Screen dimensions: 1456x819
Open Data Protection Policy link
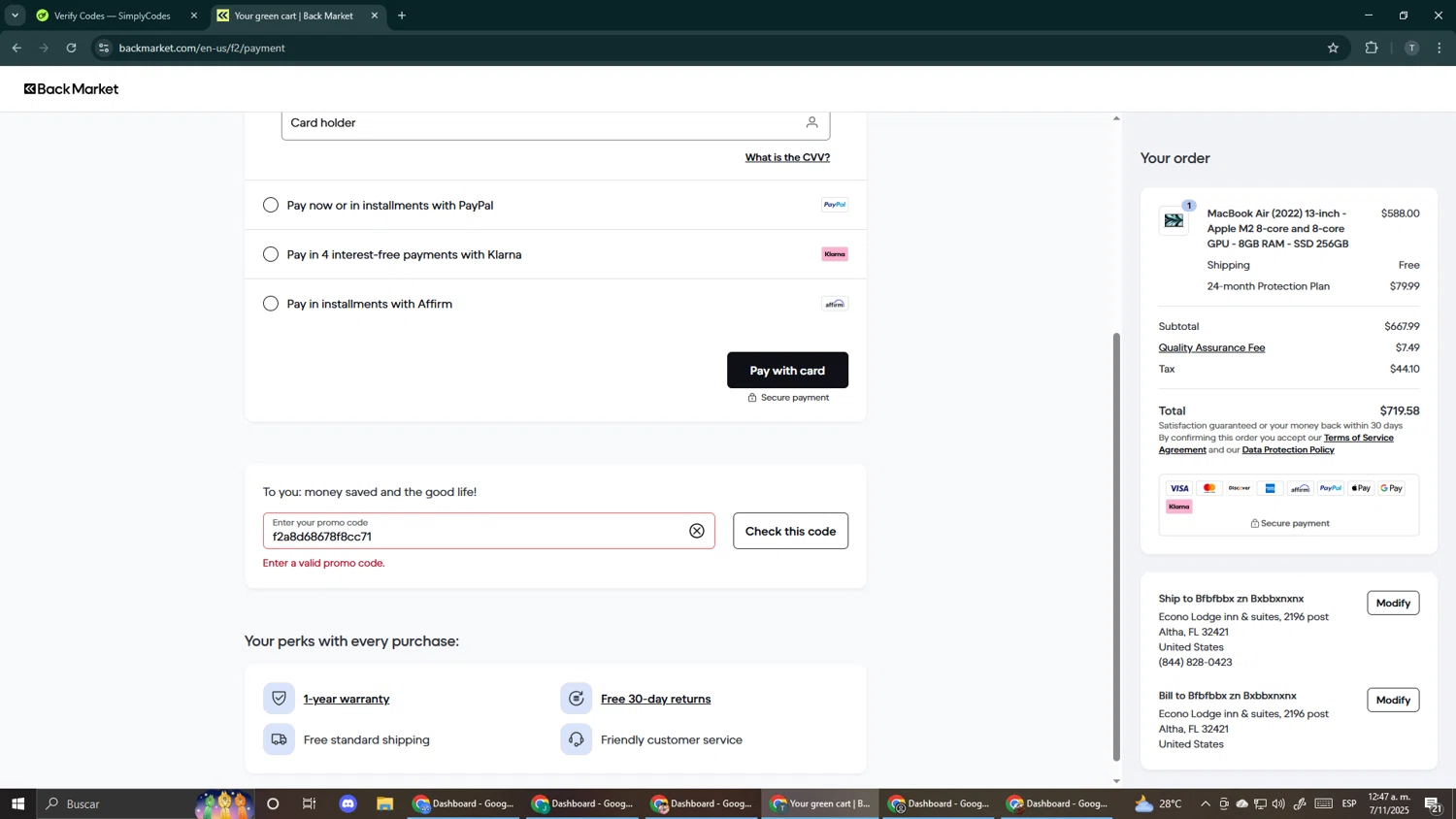point(1288,449)
